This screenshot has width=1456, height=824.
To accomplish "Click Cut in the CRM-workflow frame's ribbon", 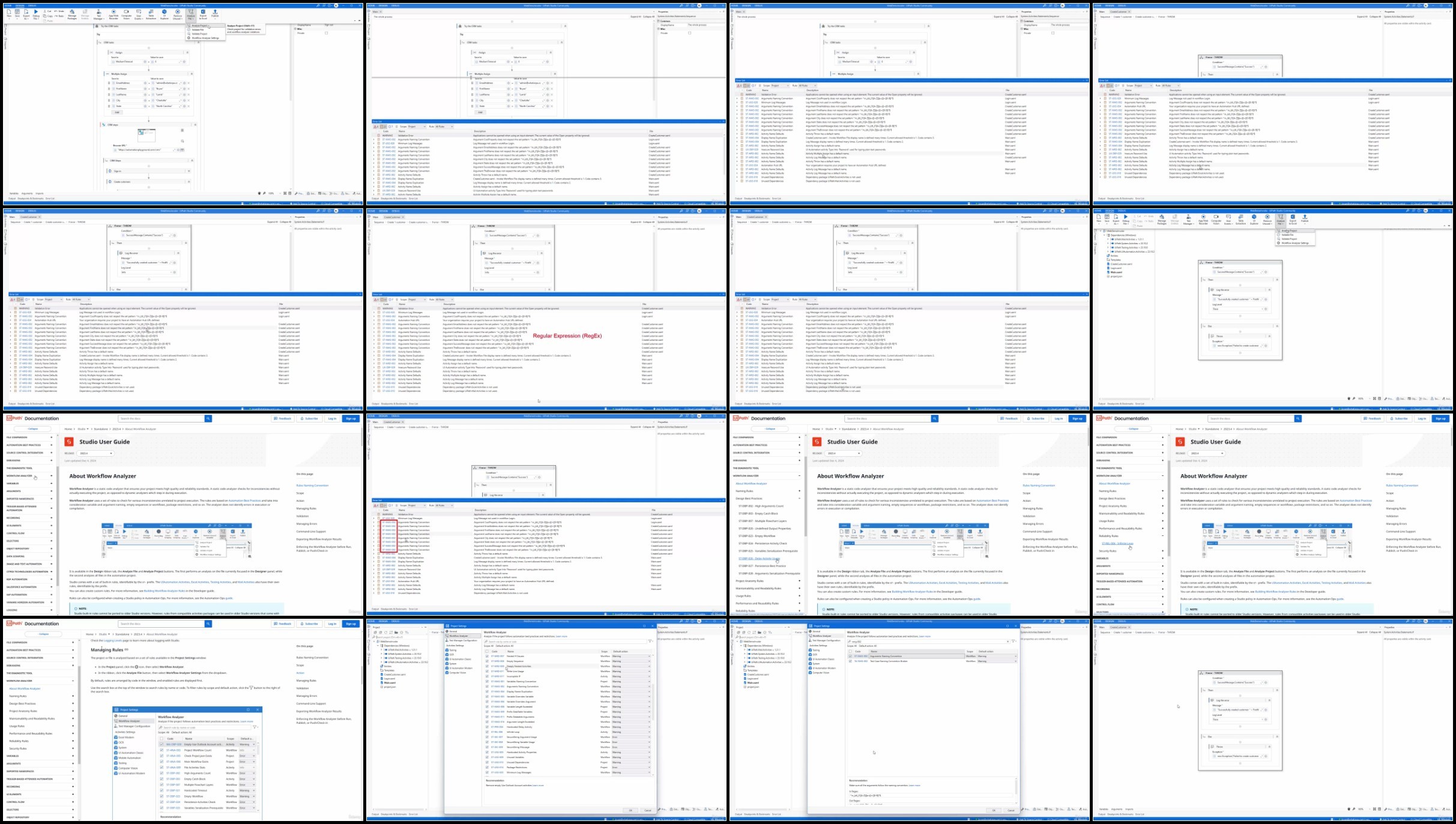I will point(48,11).
